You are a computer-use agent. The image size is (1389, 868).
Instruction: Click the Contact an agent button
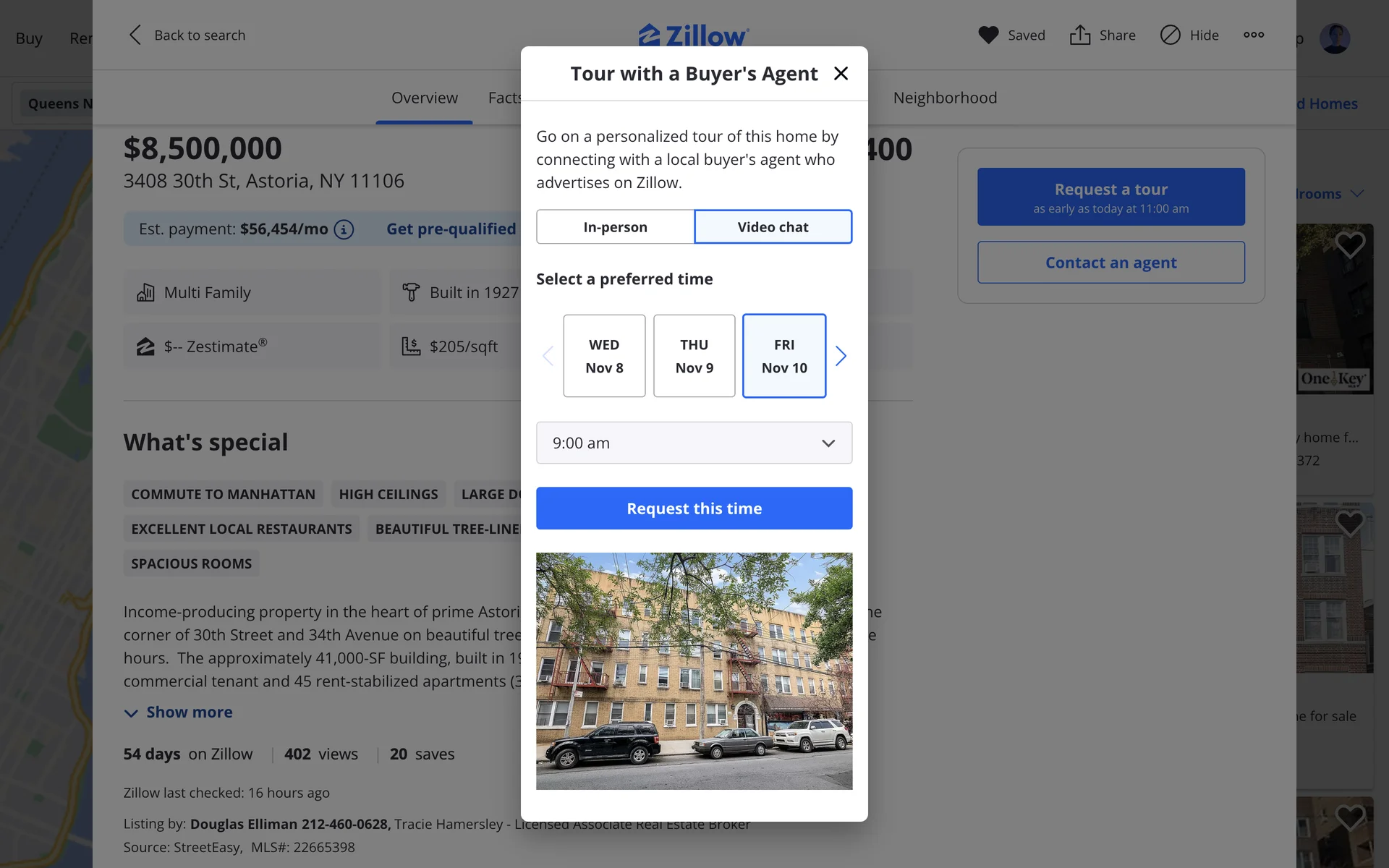pos(1110,263)
